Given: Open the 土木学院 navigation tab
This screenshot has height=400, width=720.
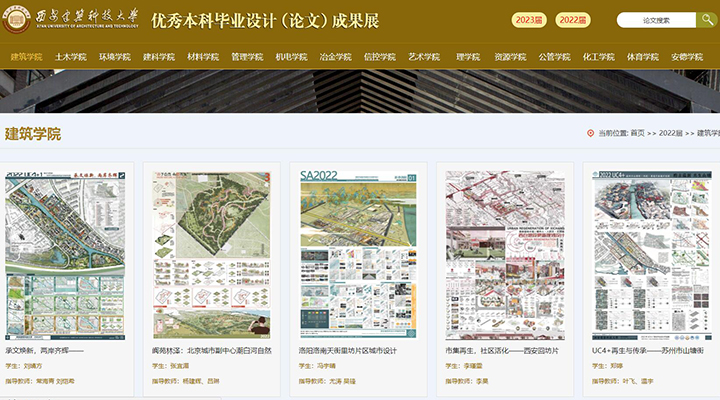Looking at the screenshot, I should (x=71, y=57).
